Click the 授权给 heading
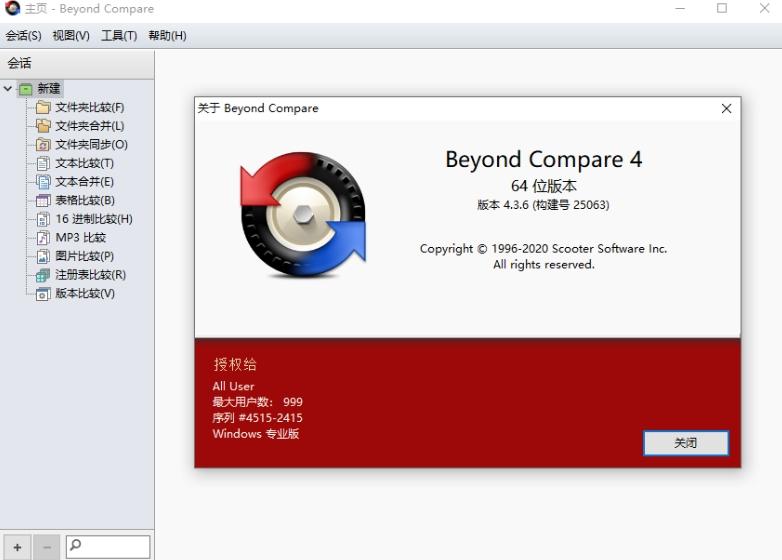 pos(235,365)
